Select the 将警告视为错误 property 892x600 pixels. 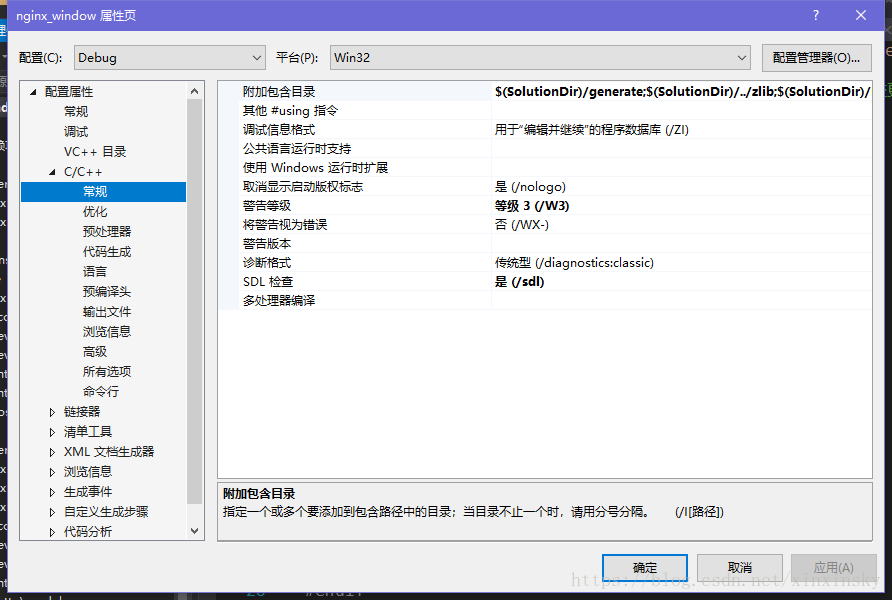click(285, 225)
